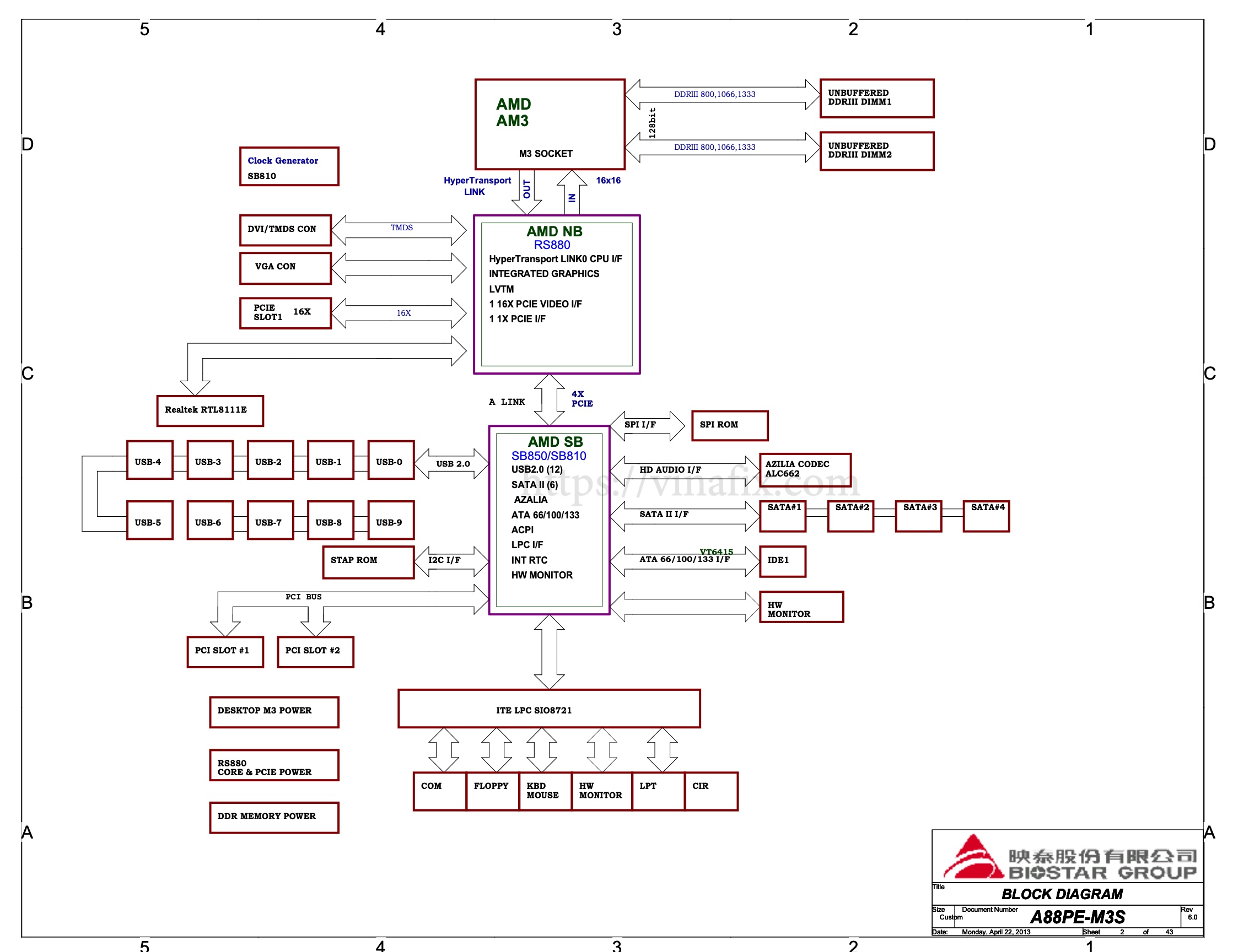Click the UNBUFFERED DDRIII DIMM2 block

(876, 151)
